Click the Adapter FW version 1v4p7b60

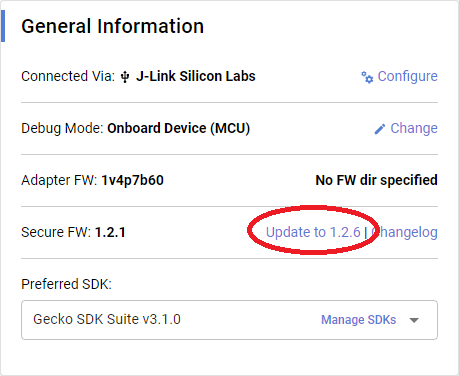(133, 180)
